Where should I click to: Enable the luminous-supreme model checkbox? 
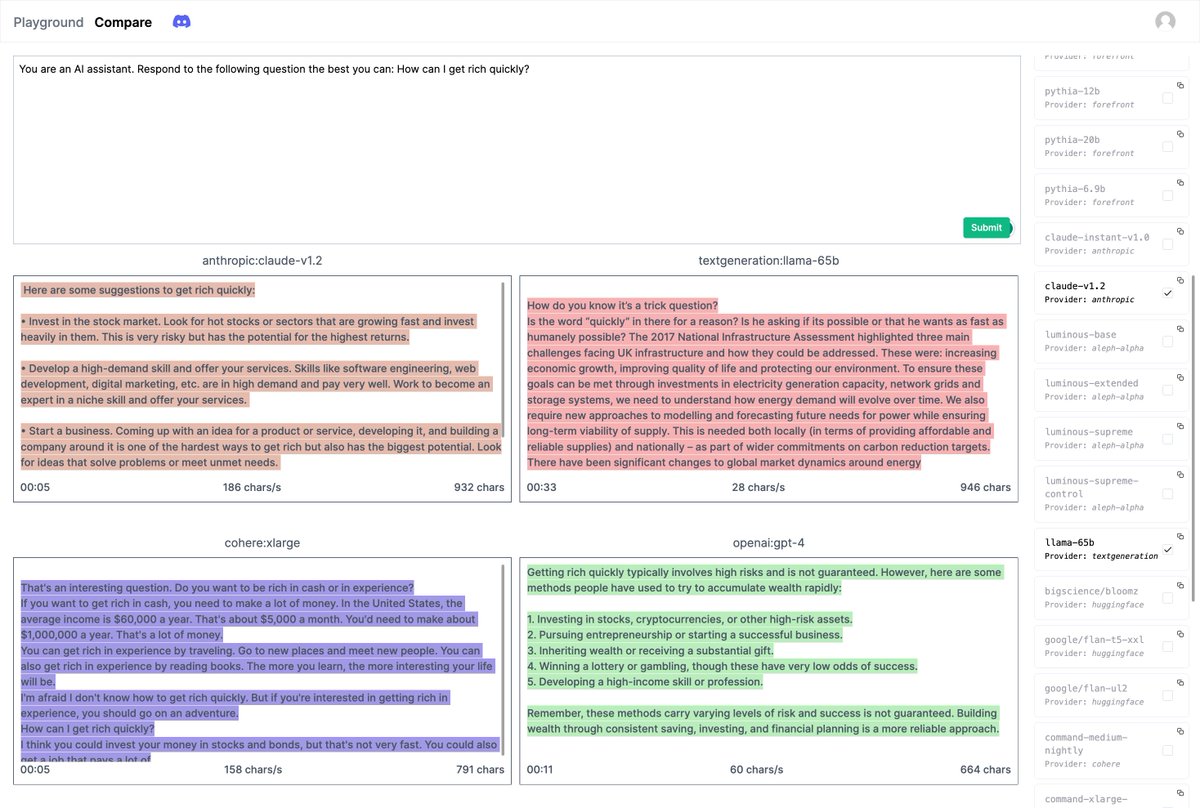click(x=1167, y=438)
